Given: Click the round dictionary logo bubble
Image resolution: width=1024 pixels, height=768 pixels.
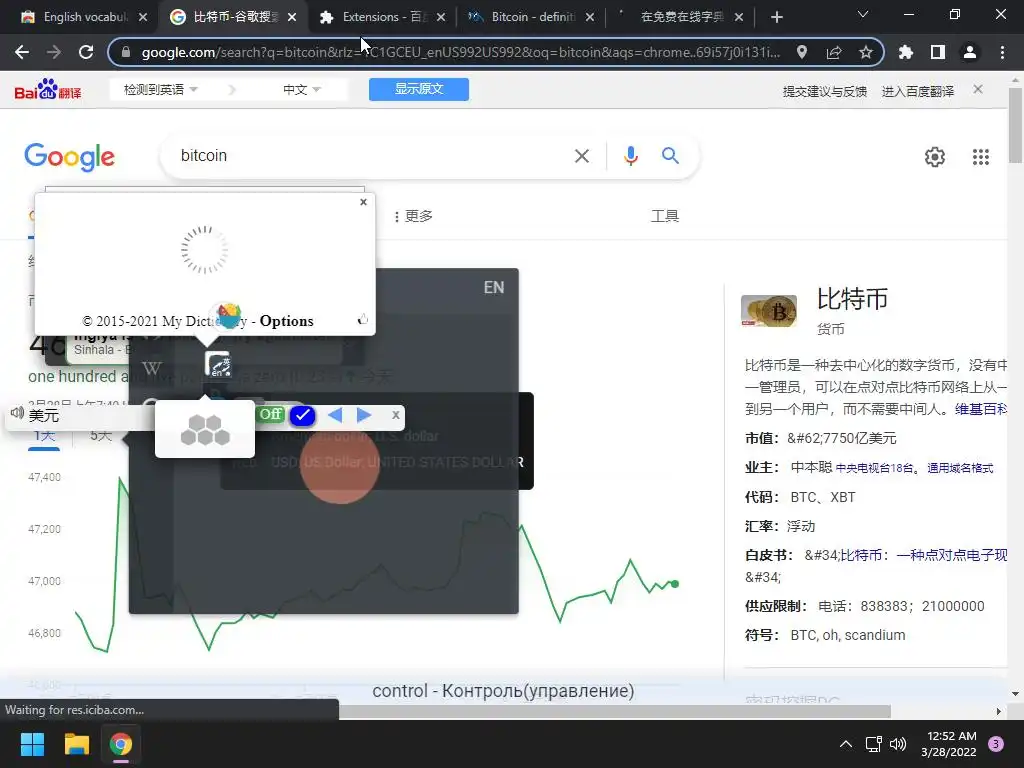Looking at the screenshot, I should tap(228, 316).
